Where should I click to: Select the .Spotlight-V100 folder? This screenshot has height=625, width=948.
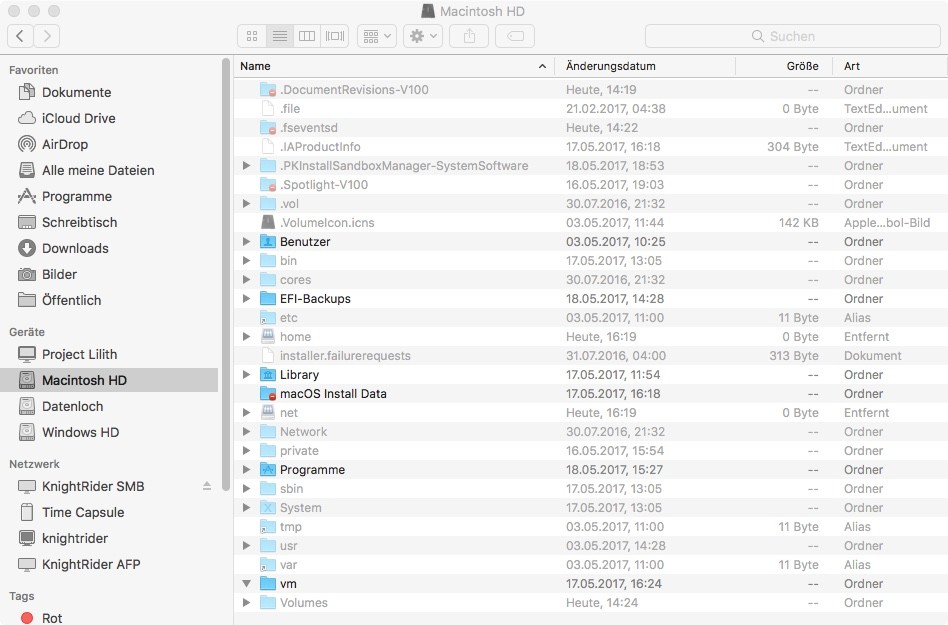[x=591, y=184]
